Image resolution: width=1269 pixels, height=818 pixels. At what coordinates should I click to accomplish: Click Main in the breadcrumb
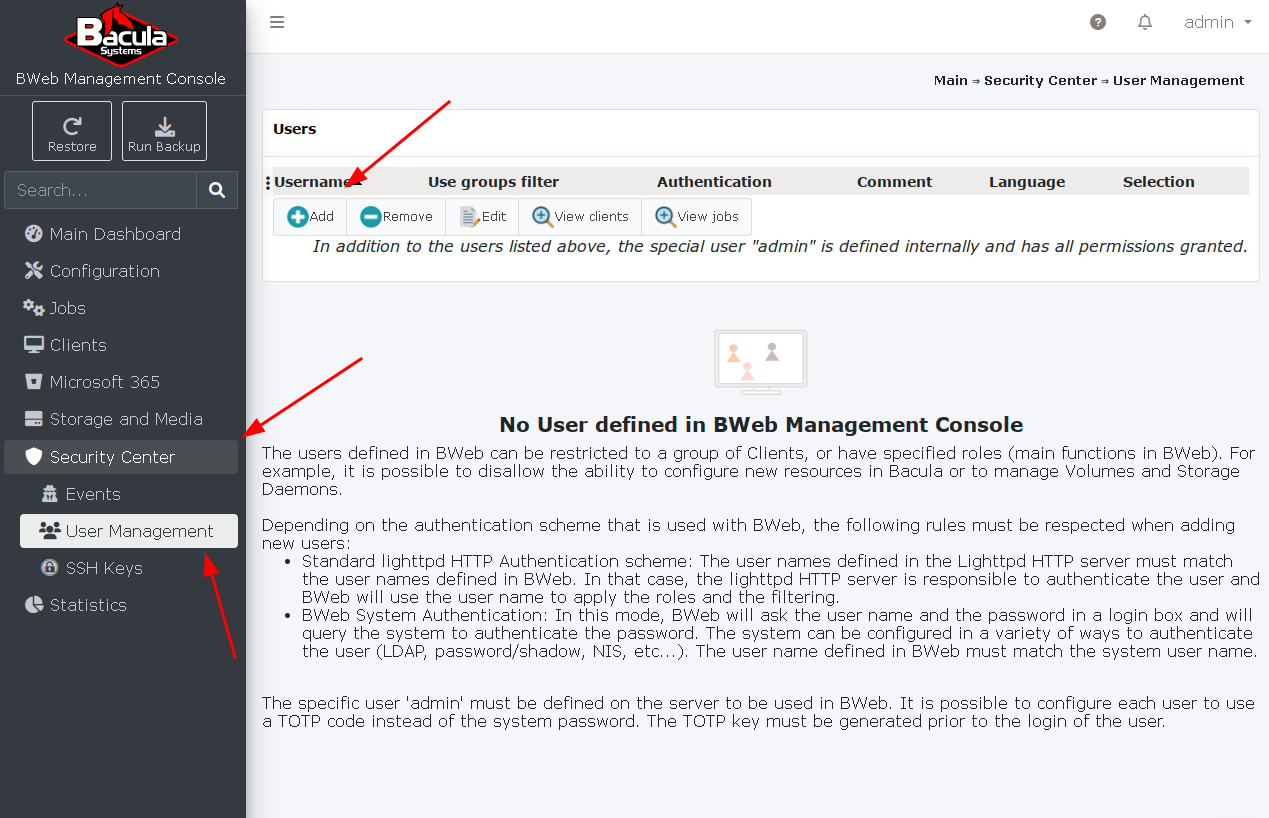click(x=951, y=81)
